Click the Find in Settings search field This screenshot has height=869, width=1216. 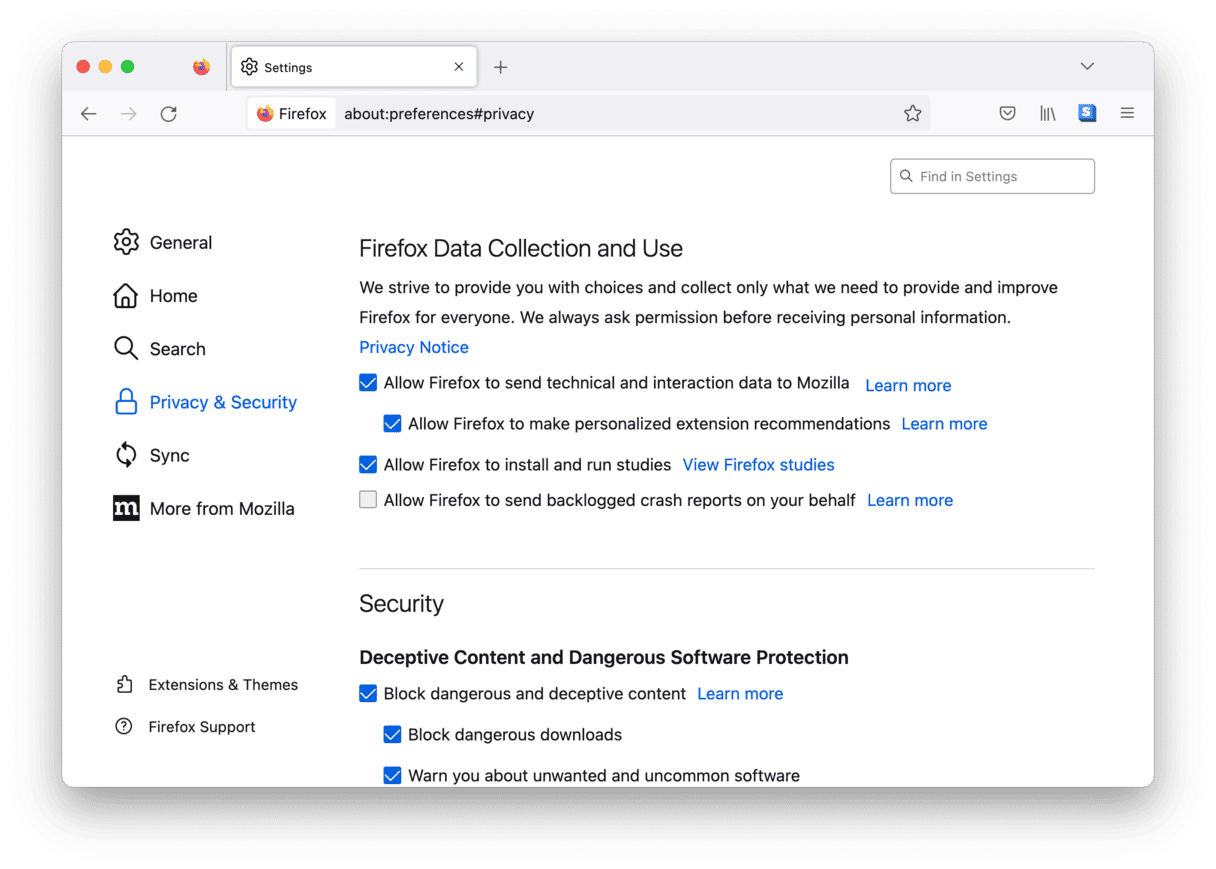click(992, 176)
